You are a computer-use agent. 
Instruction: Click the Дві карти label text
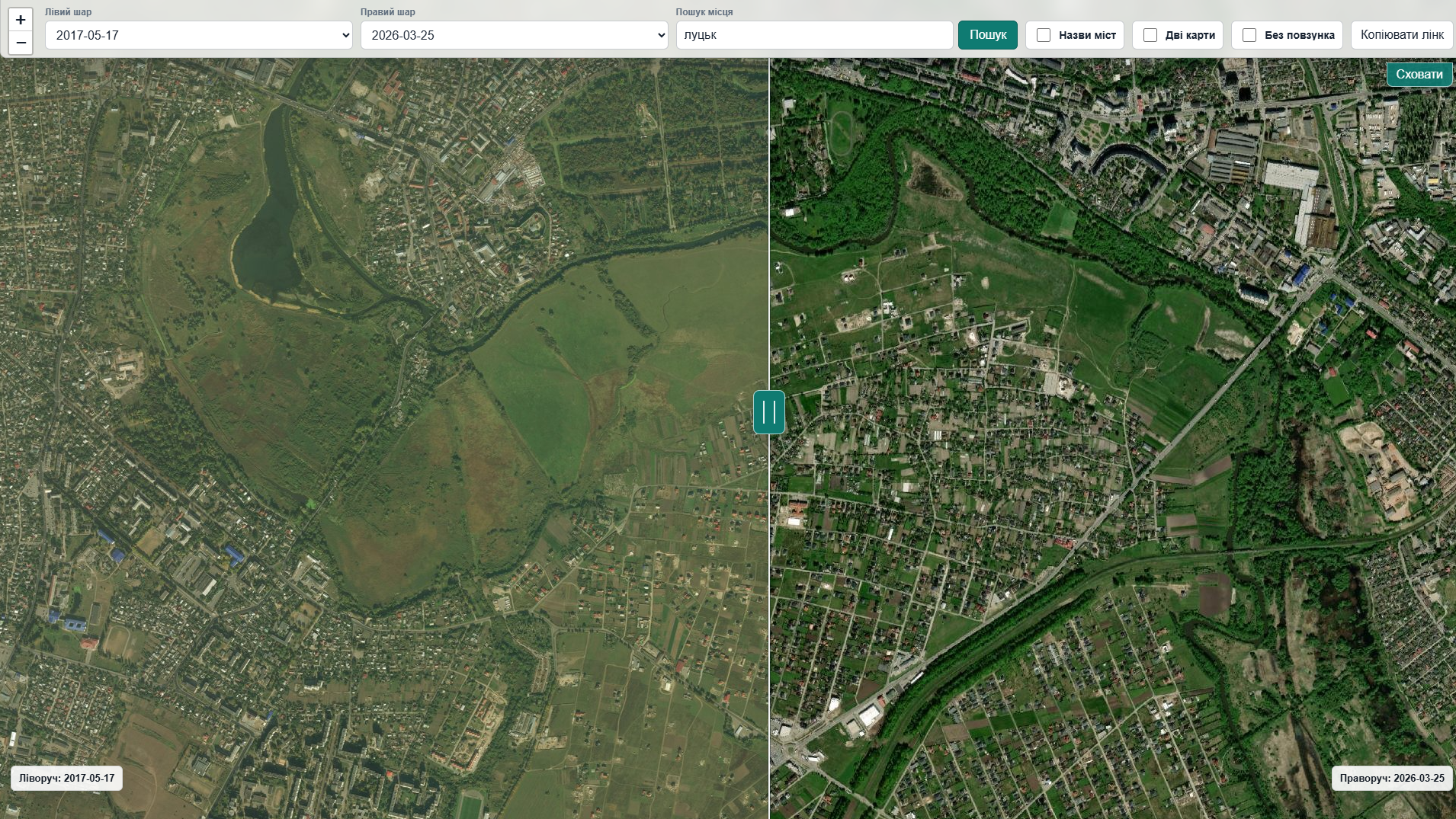1190,35
